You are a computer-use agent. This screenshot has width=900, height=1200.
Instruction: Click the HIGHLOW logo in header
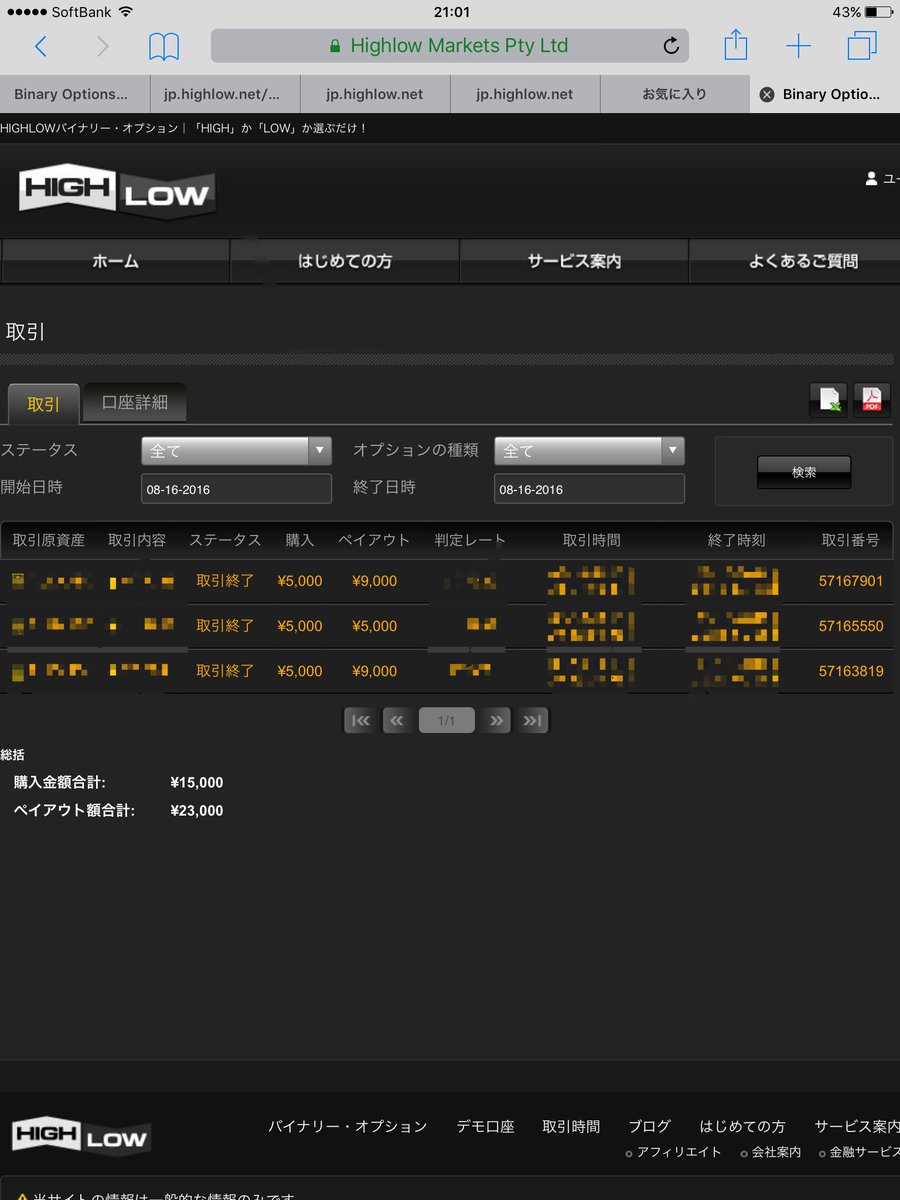[x=116, y=190]
